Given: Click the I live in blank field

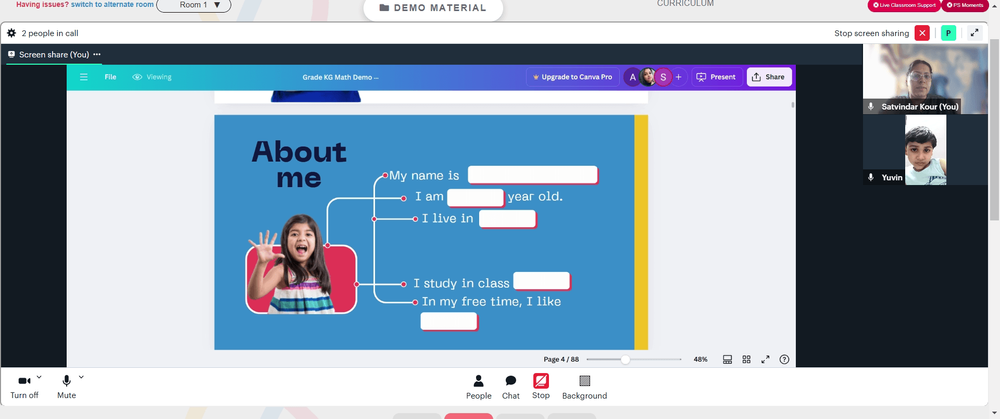Looking at the screenshot, I should click(508, 219).
